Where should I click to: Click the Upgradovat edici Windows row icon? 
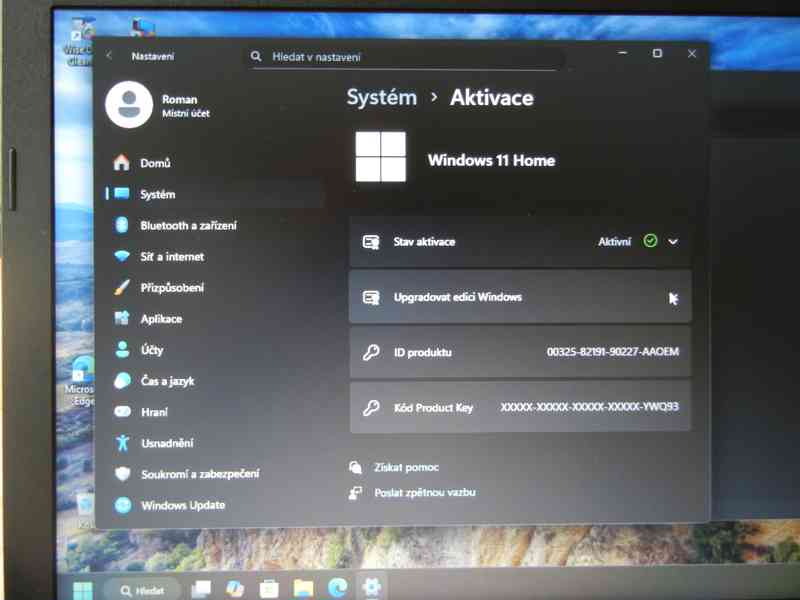[371, 297]
